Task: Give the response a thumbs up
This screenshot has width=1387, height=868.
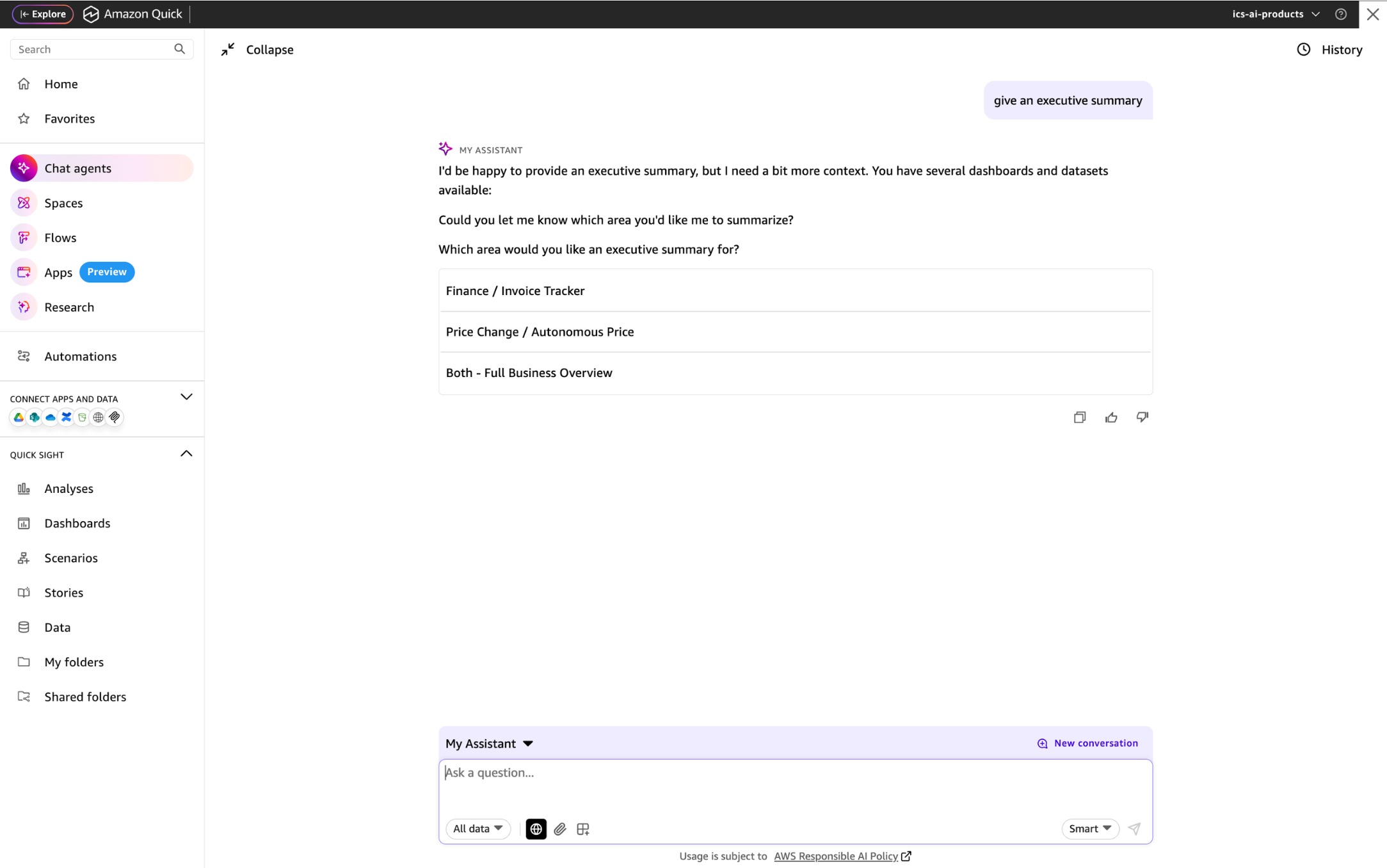Action: pyautogui.click(x=1111, y=417)
